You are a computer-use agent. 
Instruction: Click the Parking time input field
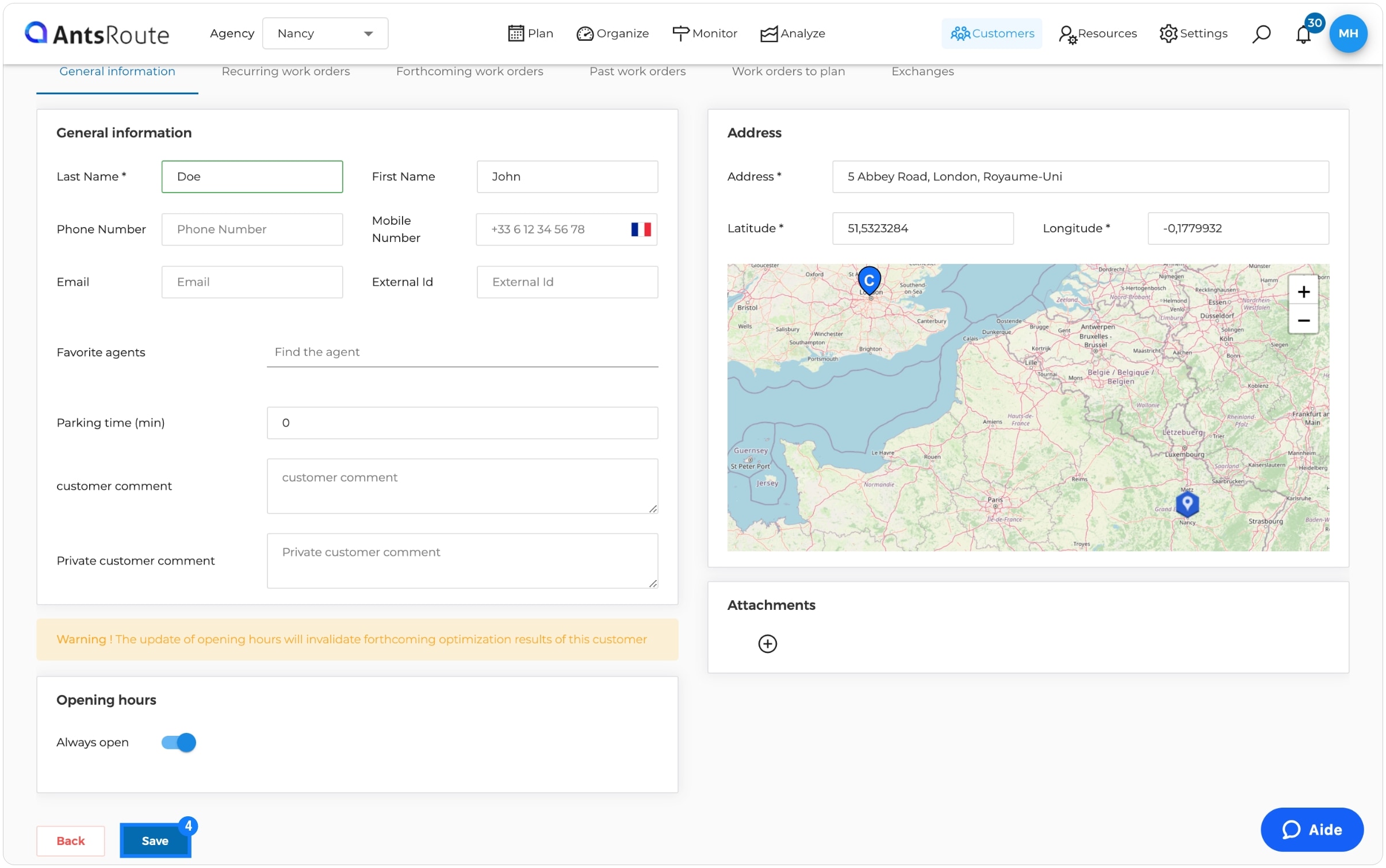tap(462, 423)
